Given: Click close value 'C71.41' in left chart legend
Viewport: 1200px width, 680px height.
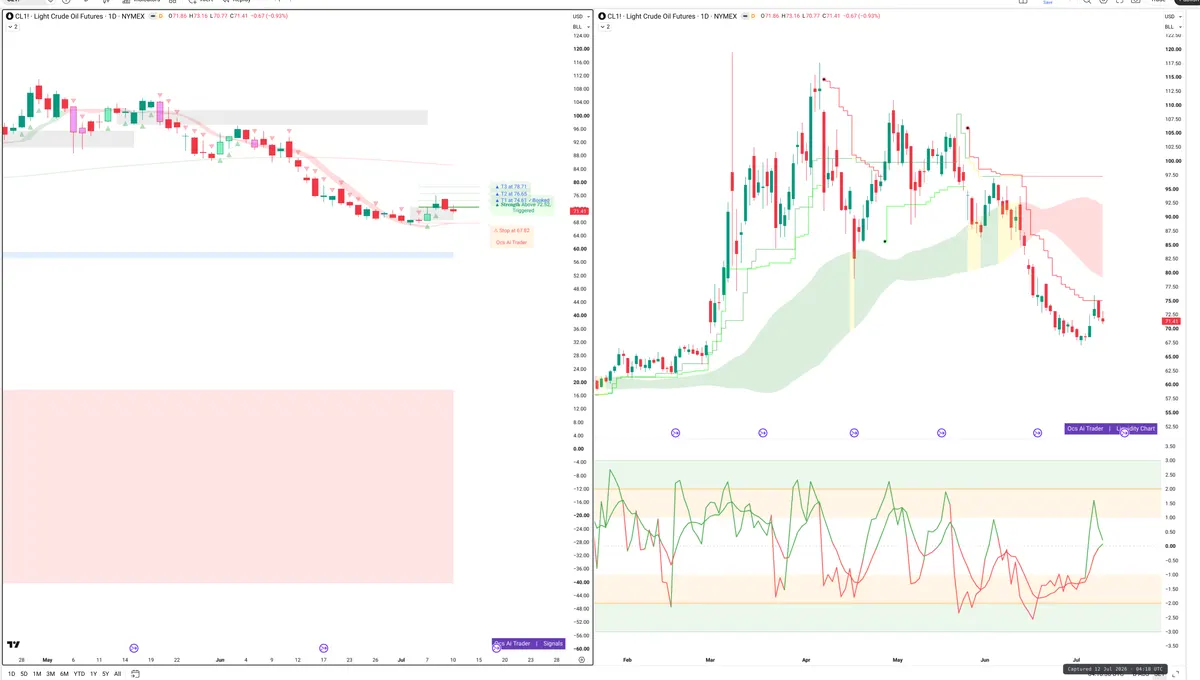Looking at the screenshot, I should pyautogui.click(x=240, y=17).
